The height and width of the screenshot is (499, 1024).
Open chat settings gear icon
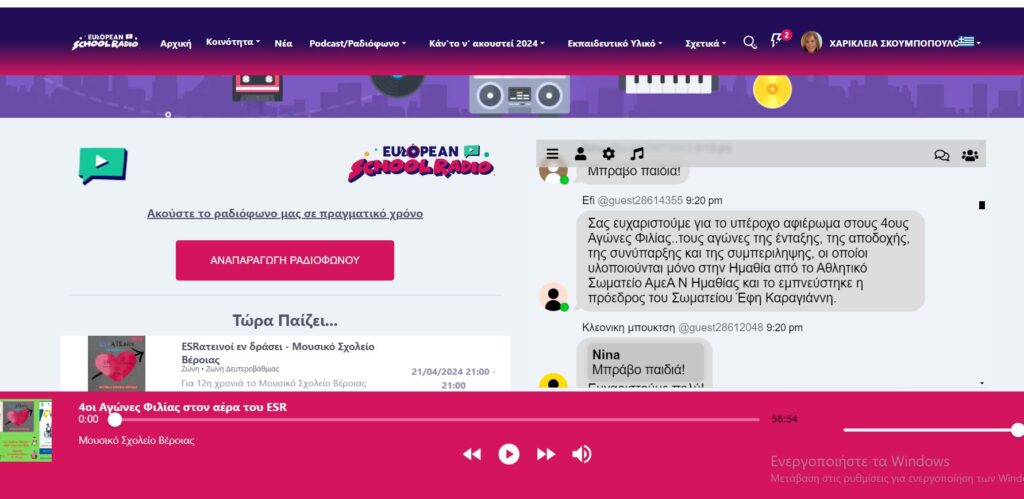608,154
